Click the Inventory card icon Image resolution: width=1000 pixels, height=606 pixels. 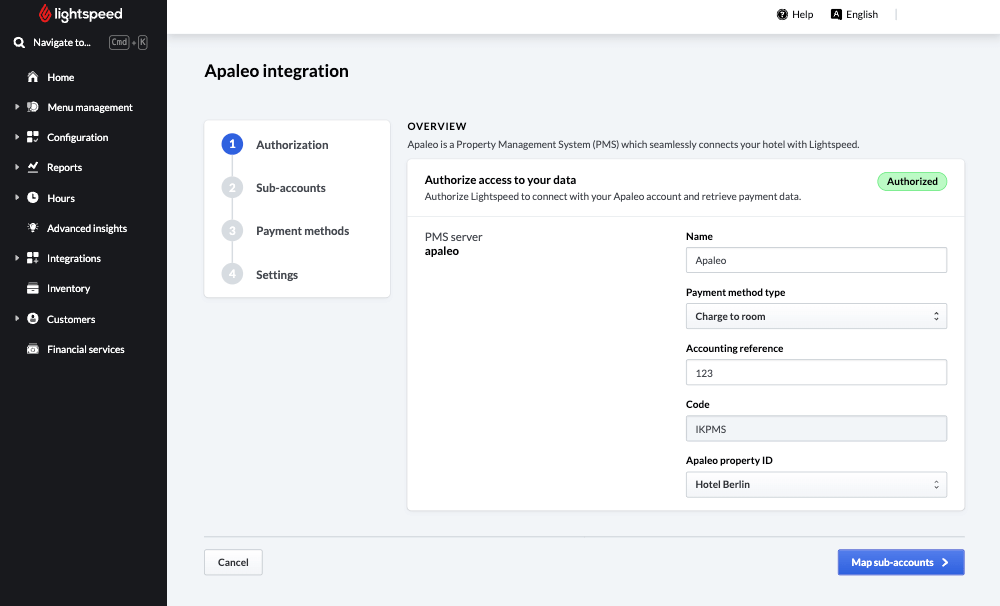(33, 288)
